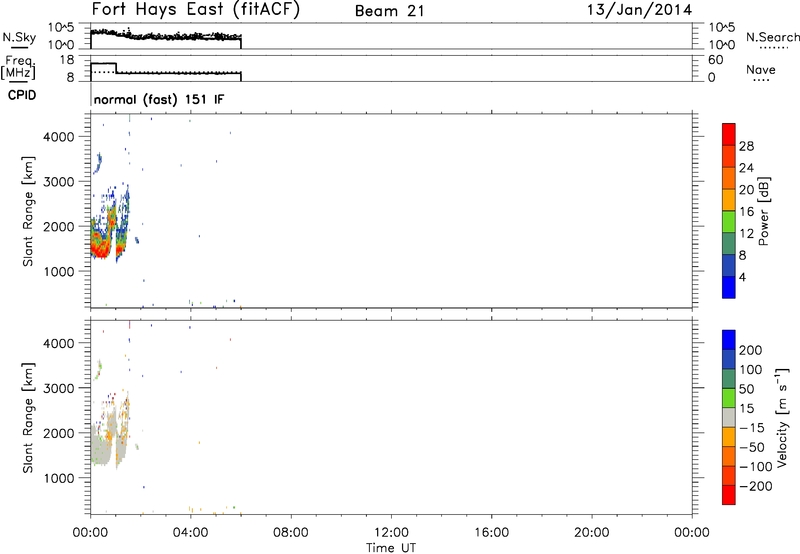Pick the red bottom velocity colorbar segment
This screenshot has width=800, height=554.
(729, 495)
